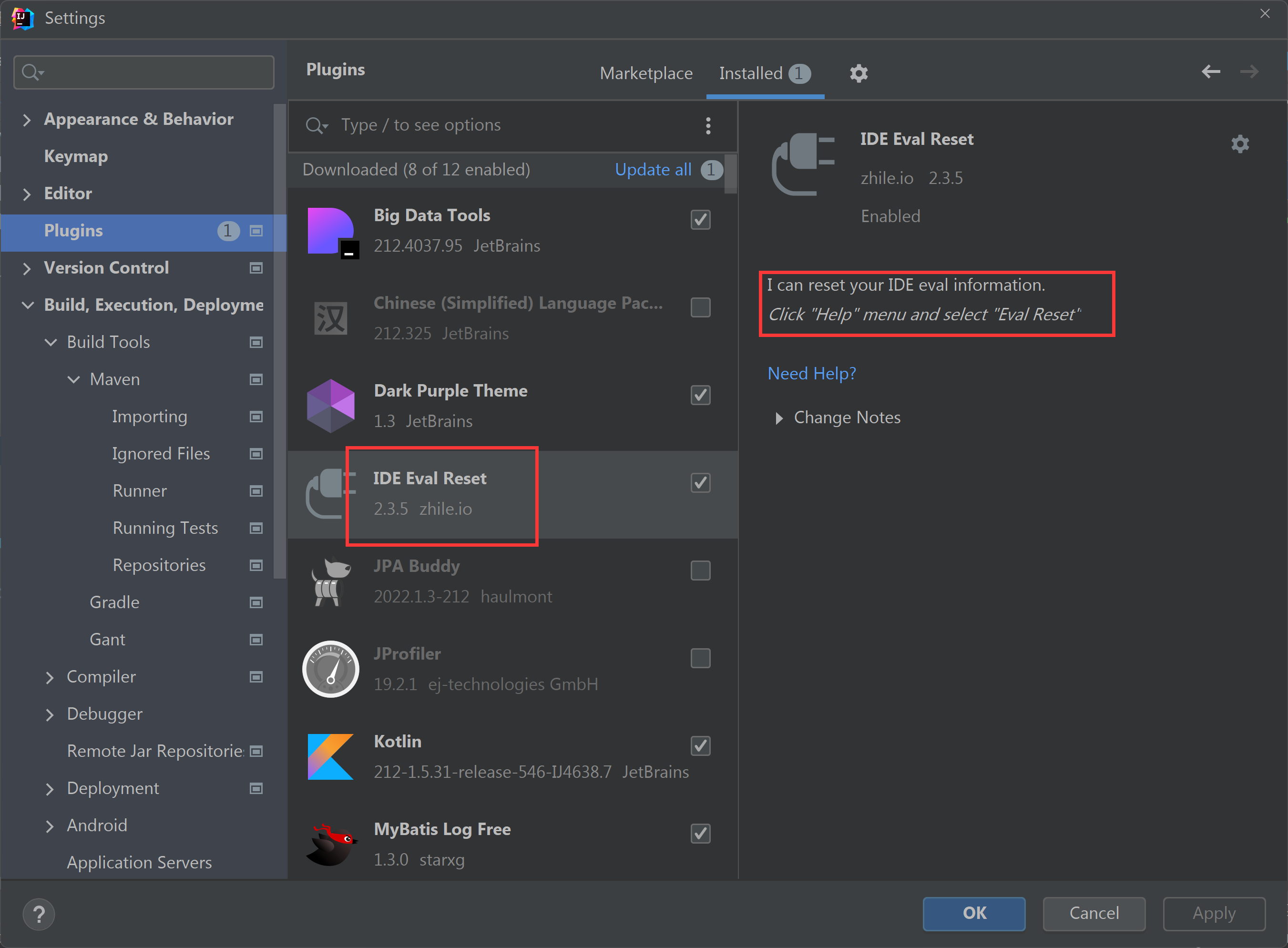Viewport: 1288px width, 948px height.
Task: Click the plugins gear icon beside Installed tab
Action: point(858,73)
